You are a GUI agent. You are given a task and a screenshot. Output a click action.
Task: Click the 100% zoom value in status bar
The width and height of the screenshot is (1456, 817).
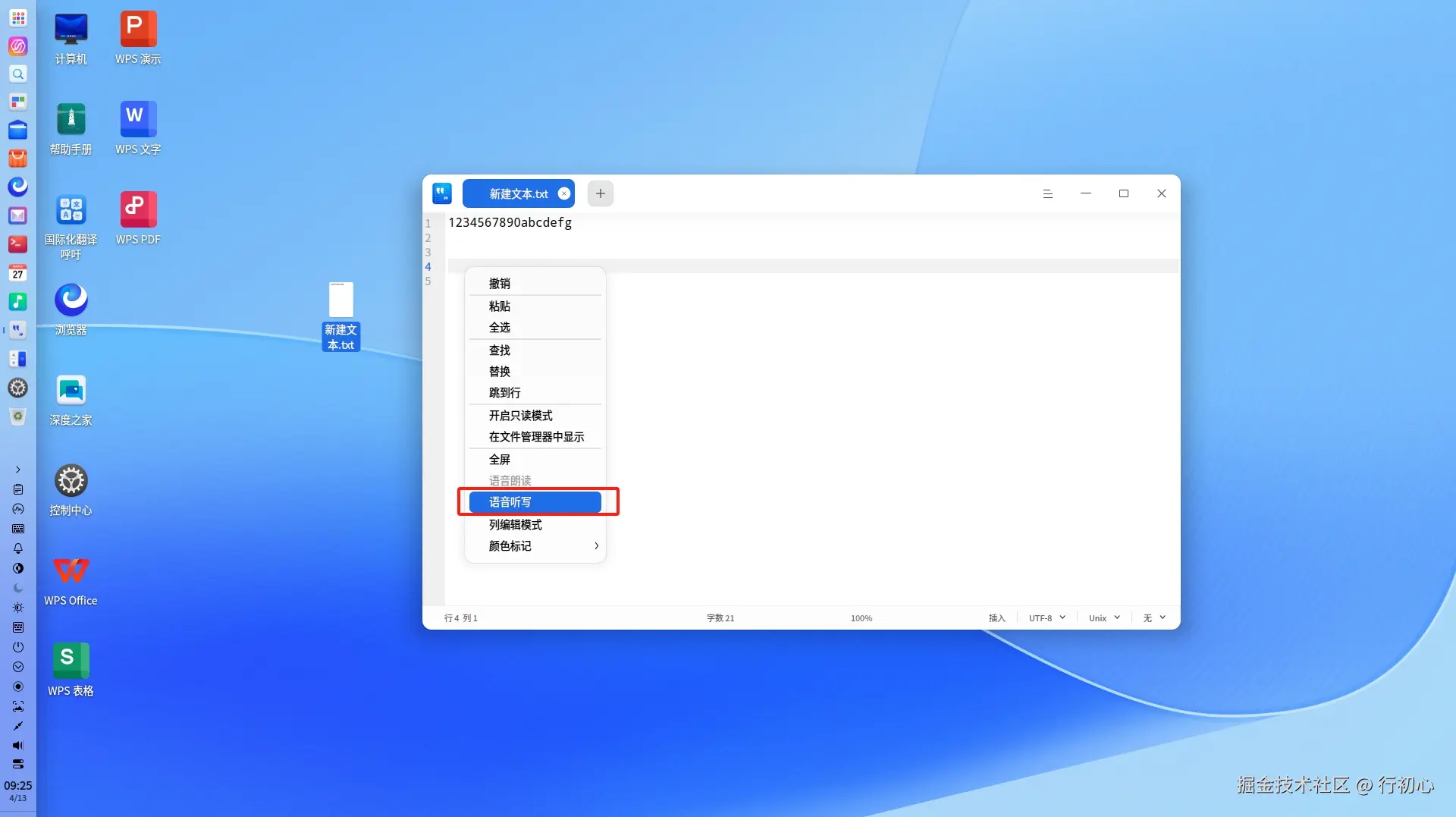tap(861, 618)
